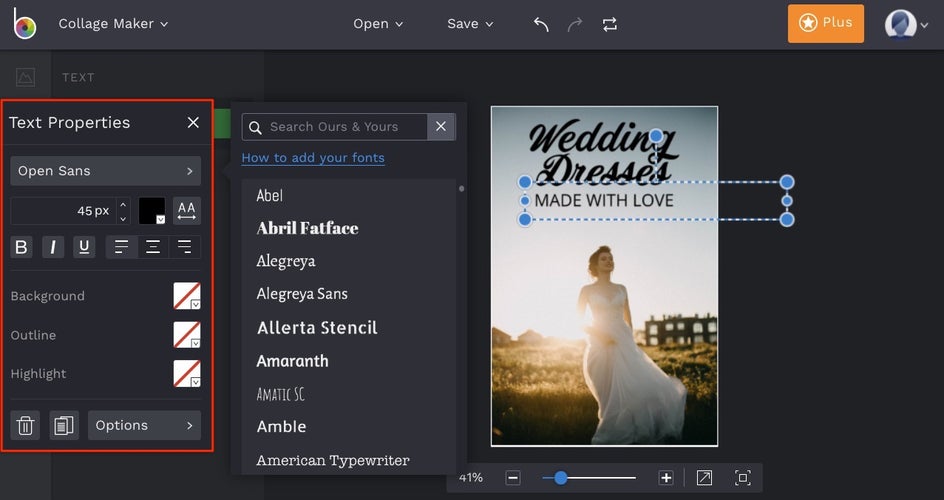Click the undo arrow icon
This screenshot has width=944, height=500.
(x=541, y=24)
